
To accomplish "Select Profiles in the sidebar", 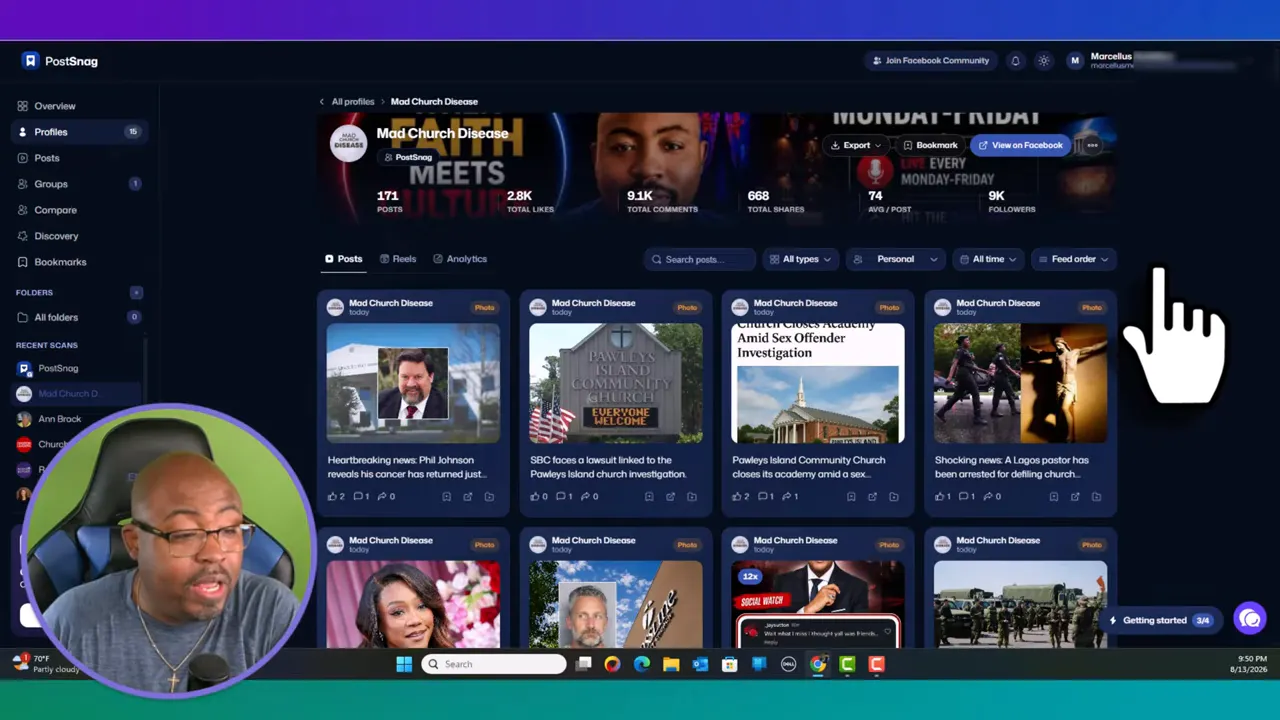I will pyautogui.click(x=80, y=132).
